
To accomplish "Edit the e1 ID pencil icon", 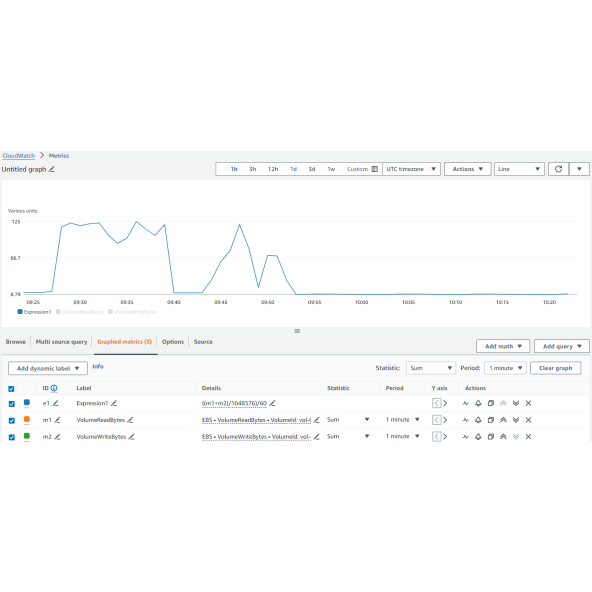I will 55,403.
